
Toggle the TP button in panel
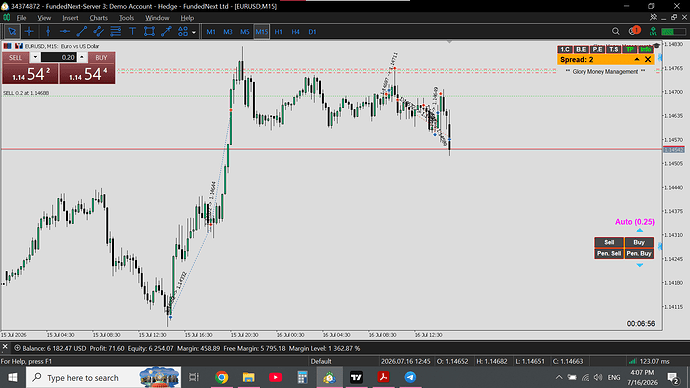point(630,49)
